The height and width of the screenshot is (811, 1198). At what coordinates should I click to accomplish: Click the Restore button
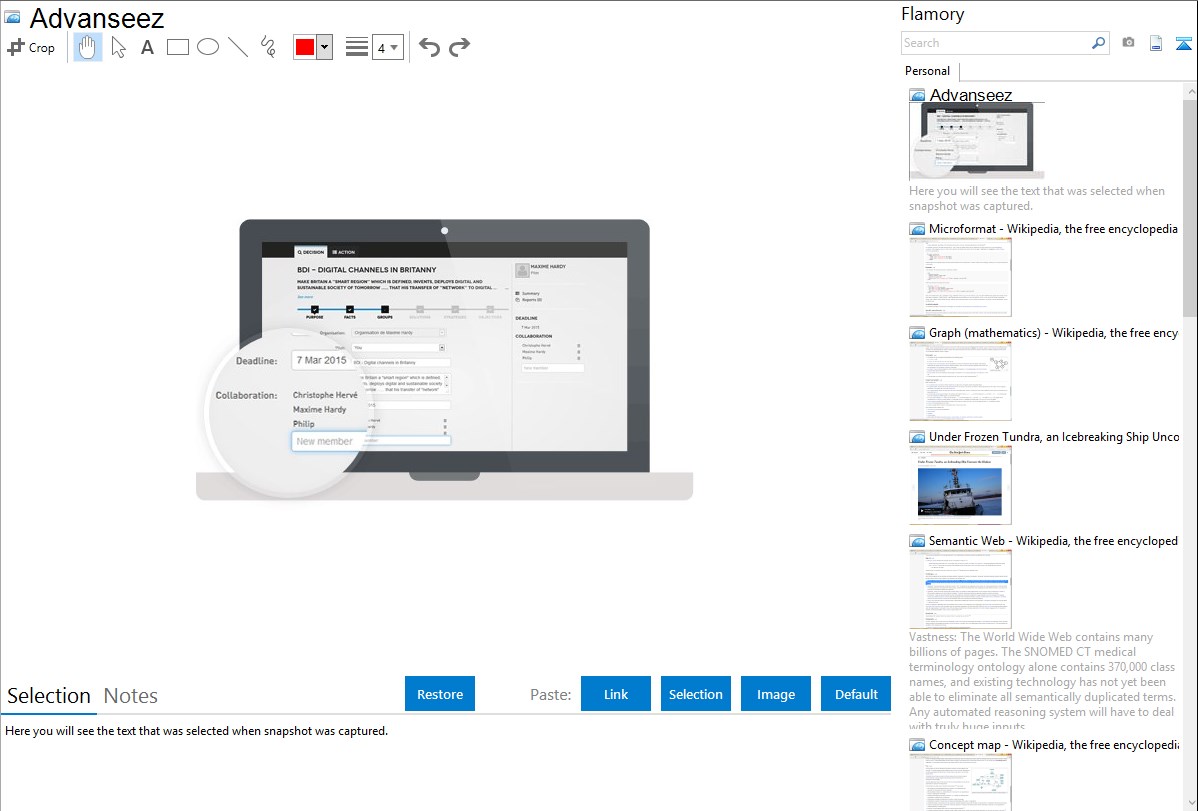440,694
